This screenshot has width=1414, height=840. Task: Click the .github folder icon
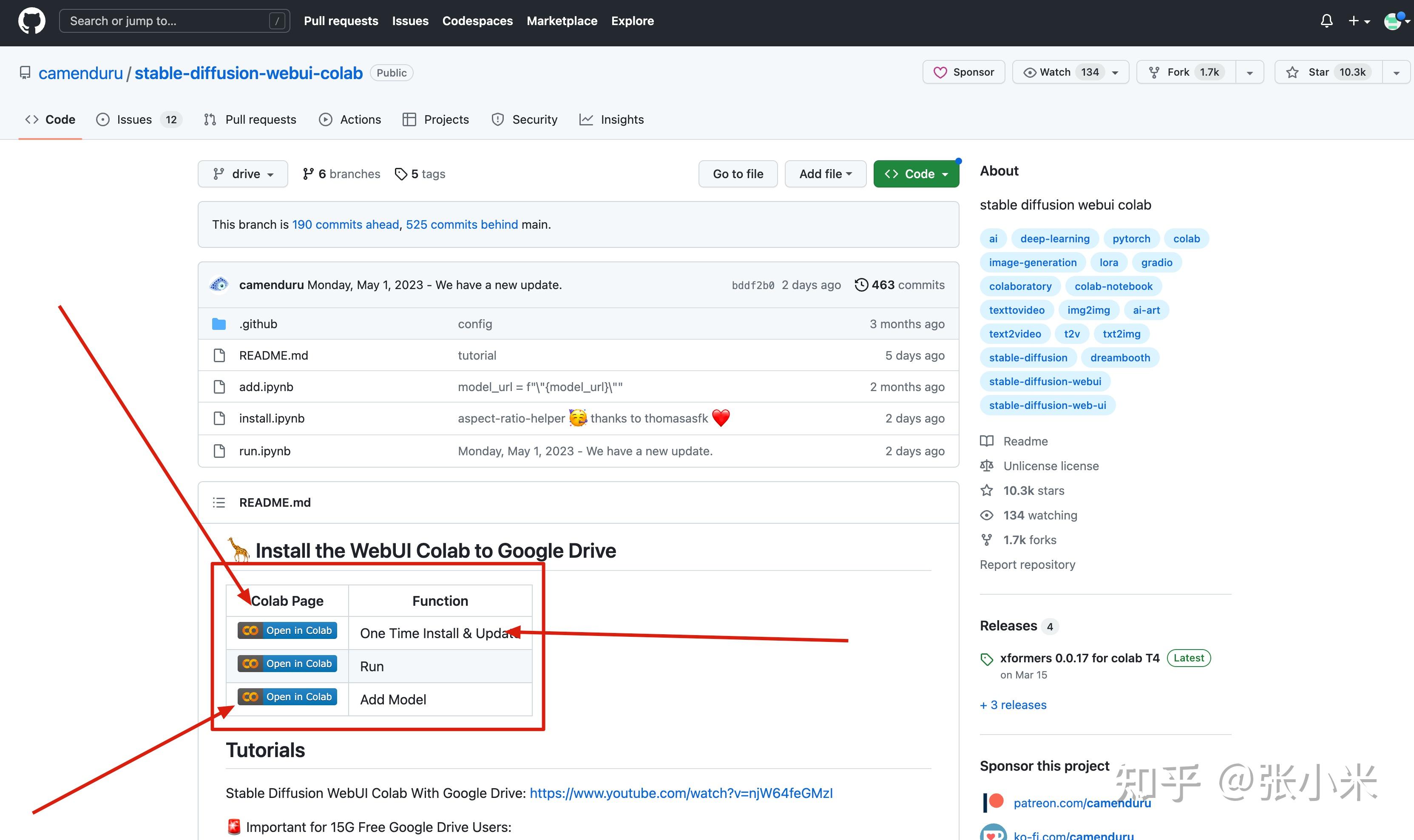pyautogui.click(x=219, y=324)
